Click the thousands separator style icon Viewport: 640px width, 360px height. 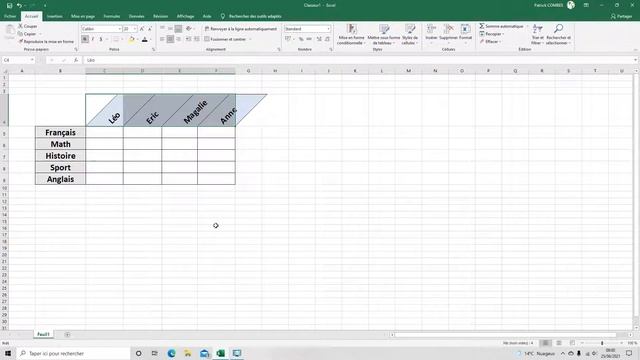[309, 39]
